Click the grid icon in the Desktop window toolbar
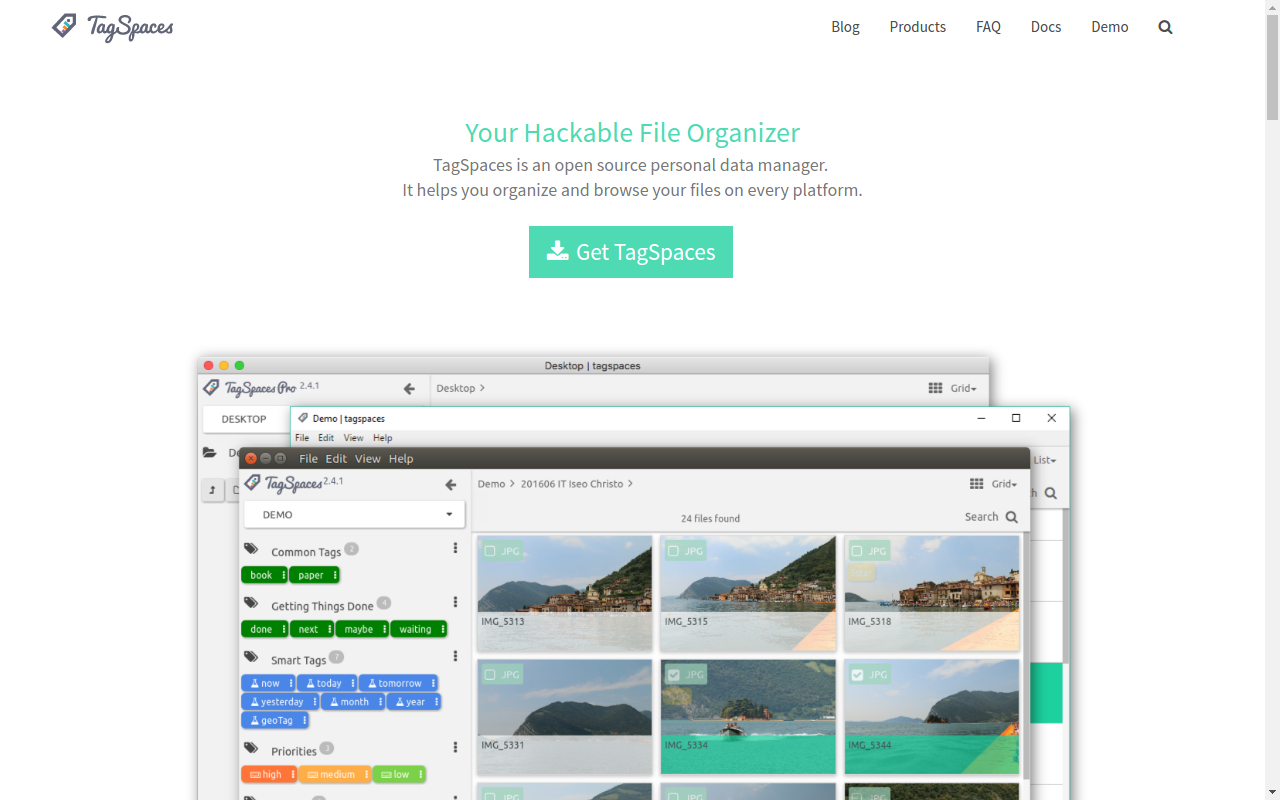Image resolution: width=1280 pixels, height=800 pixels. (935, 388)
